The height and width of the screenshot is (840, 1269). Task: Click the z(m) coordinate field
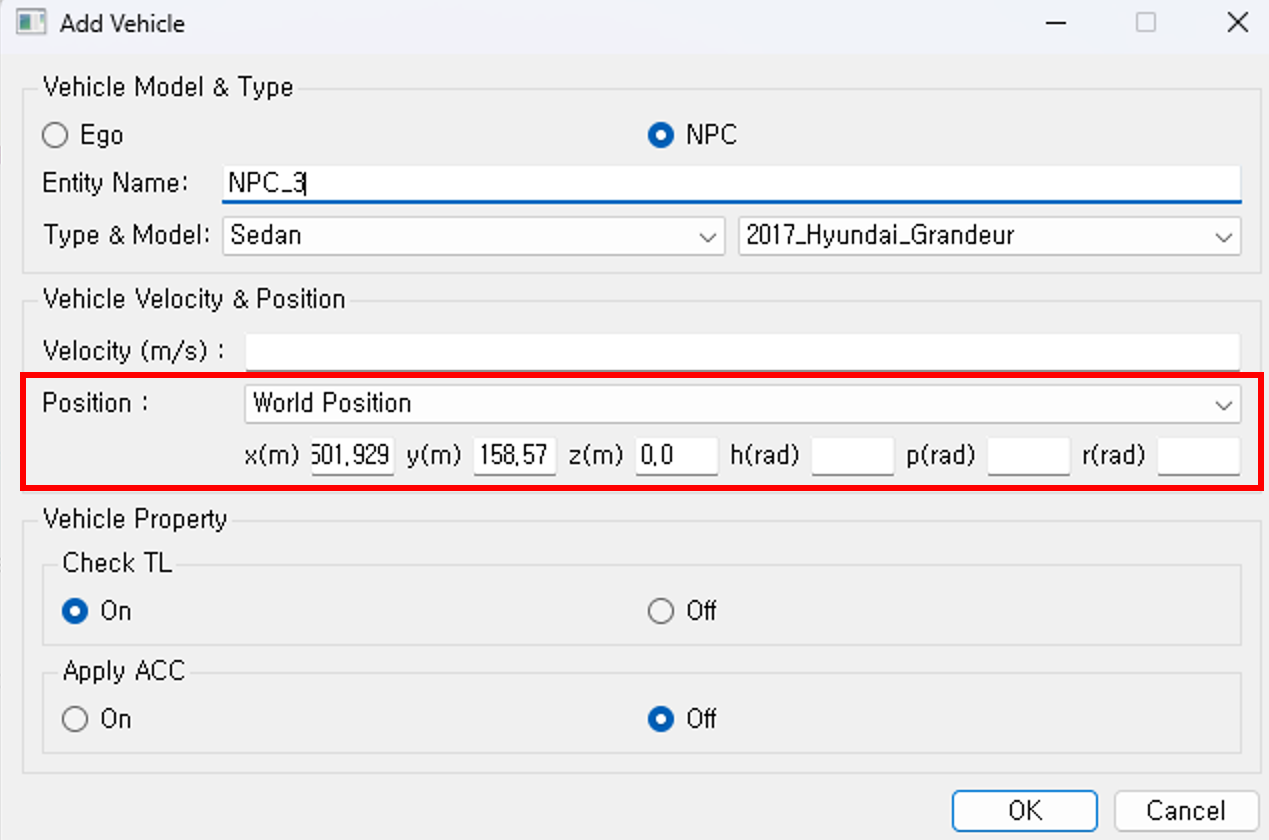click(676, 456)
